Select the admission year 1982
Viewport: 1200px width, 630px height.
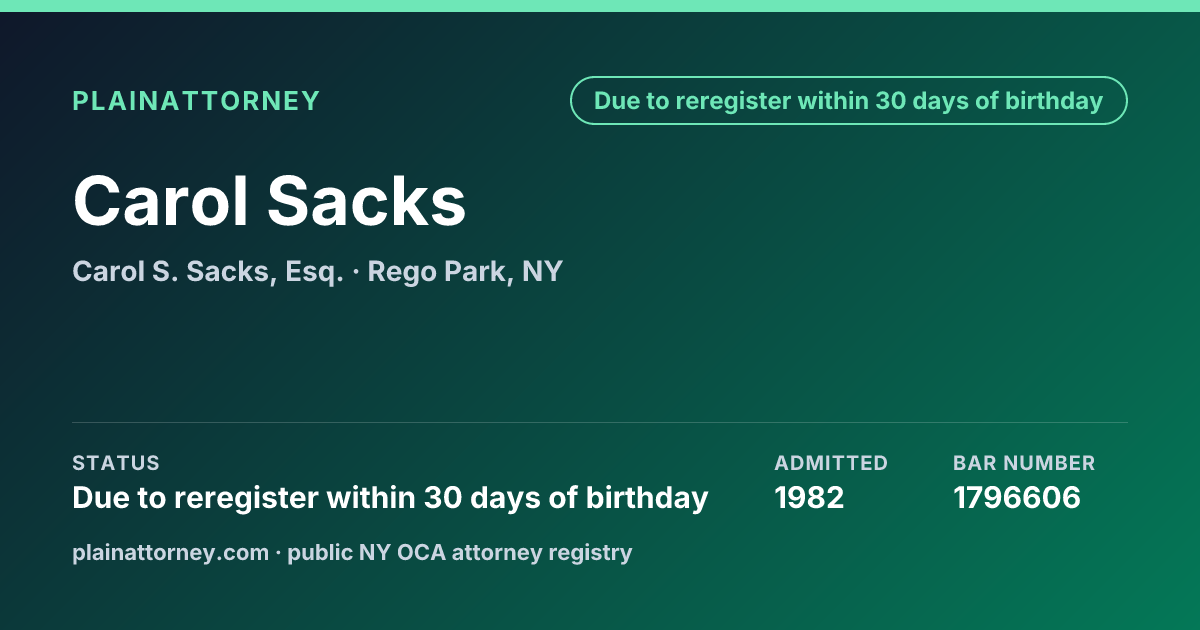click(x=809, y=497)
